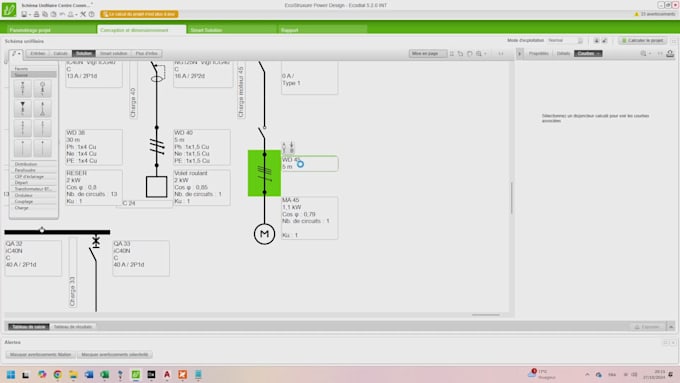Expand the Onduleur palette section

pos(34,196)
